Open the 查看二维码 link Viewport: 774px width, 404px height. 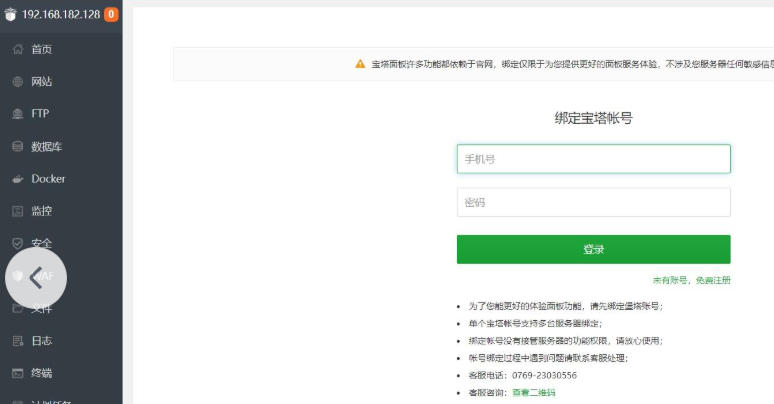pos(534,393)
